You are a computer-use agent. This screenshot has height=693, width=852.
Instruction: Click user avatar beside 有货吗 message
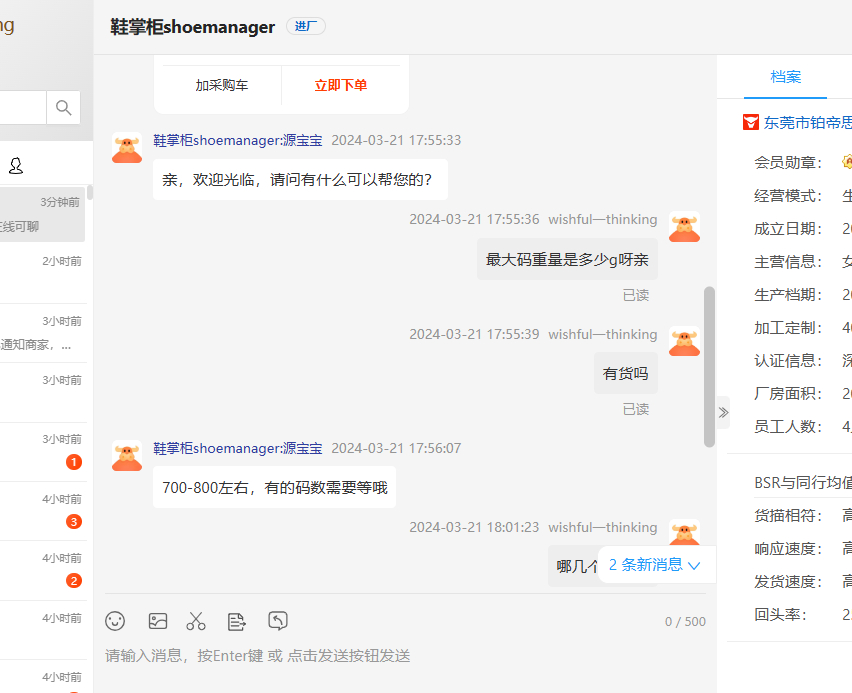(684, 341)
